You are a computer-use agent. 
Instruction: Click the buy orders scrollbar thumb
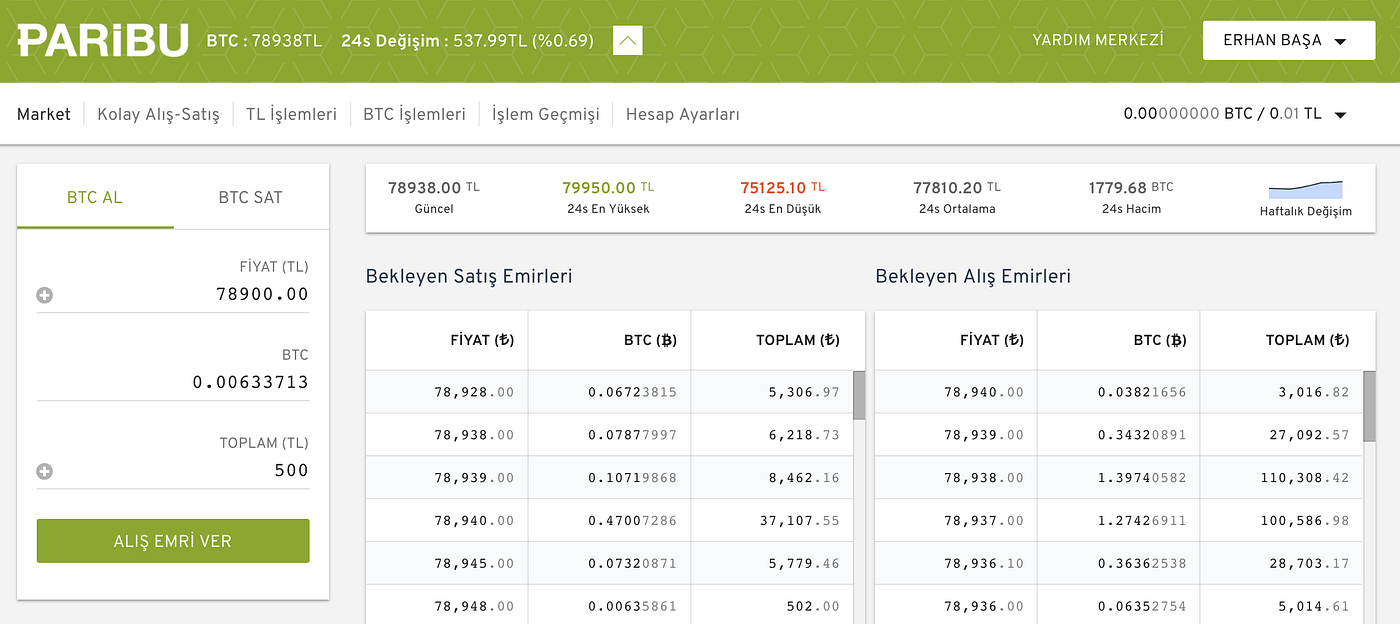click(1369, 407)
